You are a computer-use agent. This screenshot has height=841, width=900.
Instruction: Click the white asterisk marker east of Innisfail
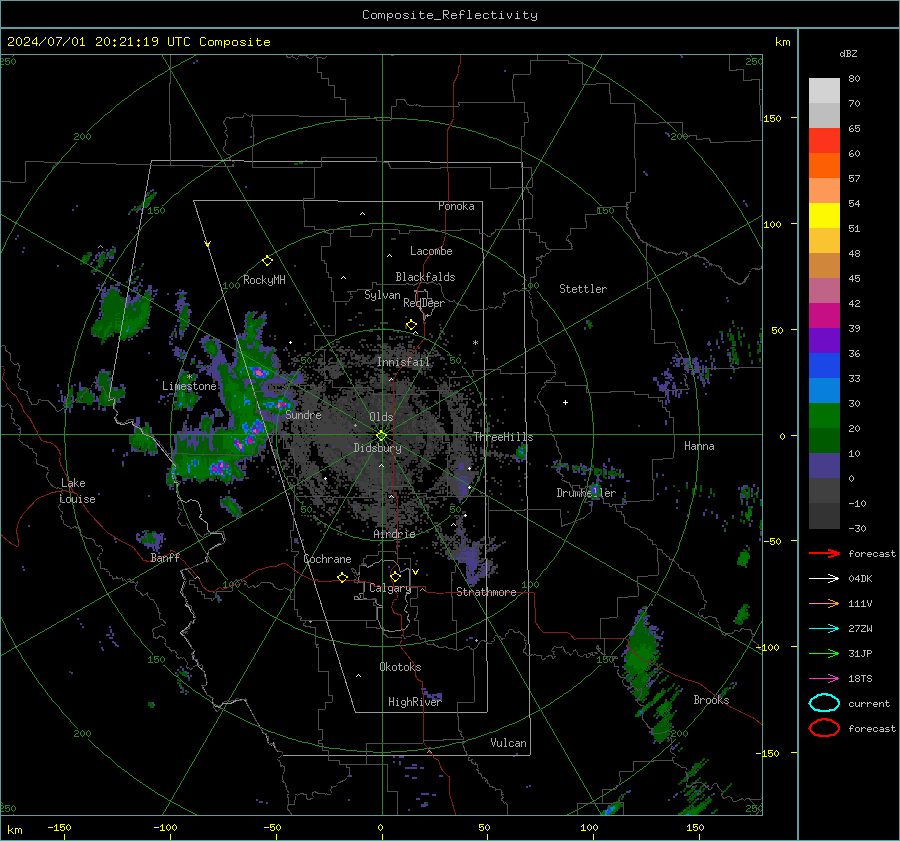(x=475, y=343)
